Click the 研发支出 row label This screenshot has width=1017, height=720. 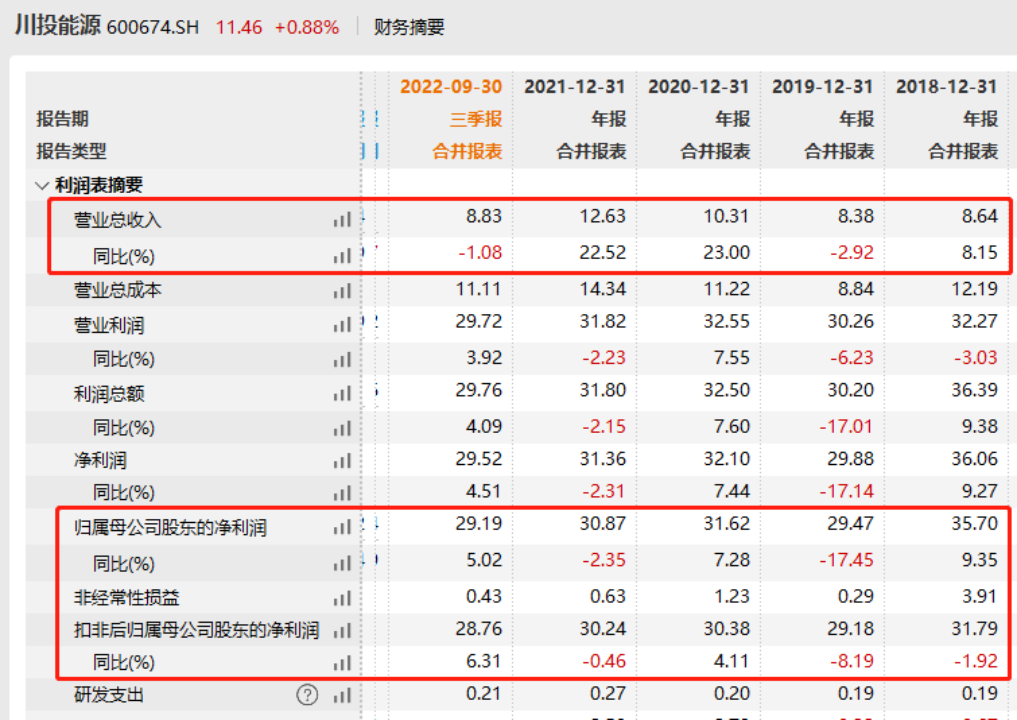(x=108, y=695)
